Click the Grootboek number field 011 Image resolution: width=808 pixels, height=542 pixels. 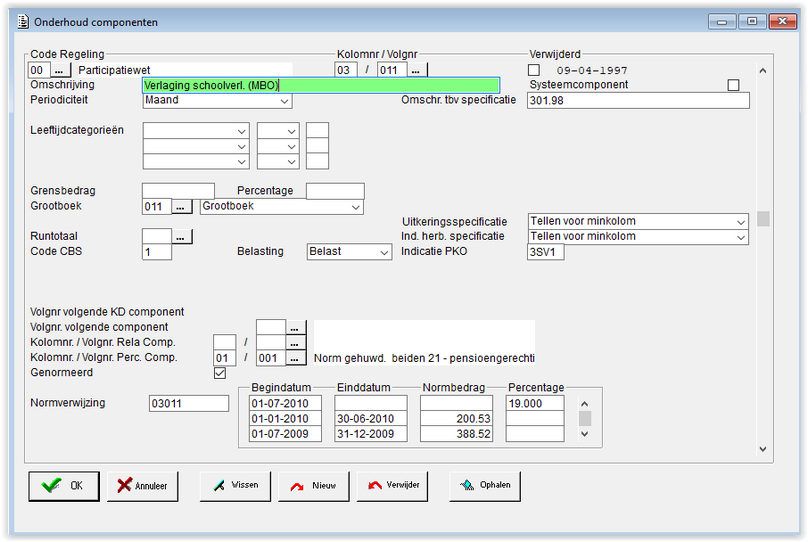pos(157,207)
